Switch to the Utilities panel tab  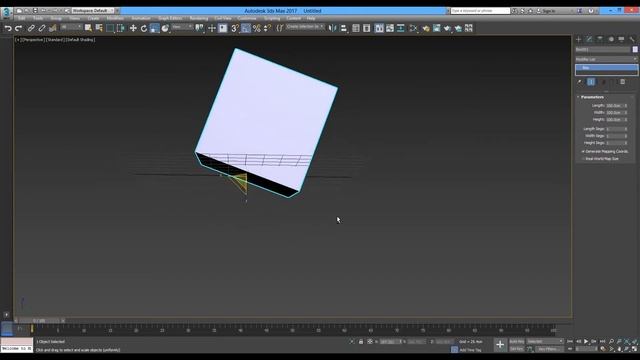632,39
